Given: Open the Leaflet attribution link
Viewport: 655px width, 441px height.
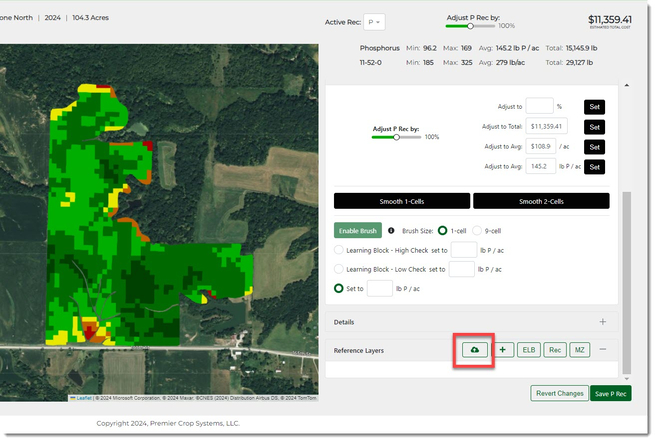Looking at the screenshot, I should [85, 398].
